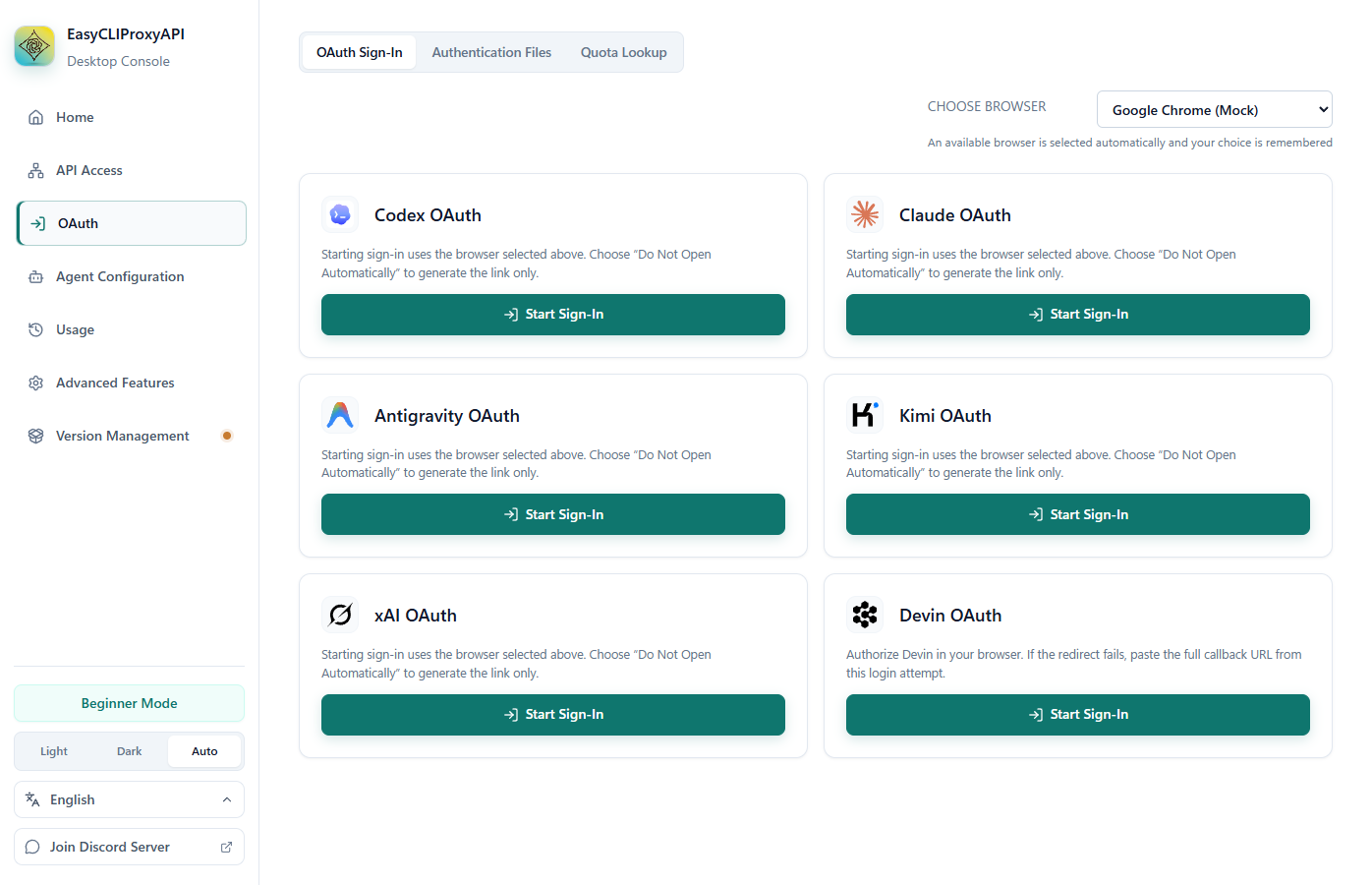This screenshot has height=885, width=1372.
Task: Click the Agent Configuration robot icon
Action: pyautogui.click(x=35, y=276)
